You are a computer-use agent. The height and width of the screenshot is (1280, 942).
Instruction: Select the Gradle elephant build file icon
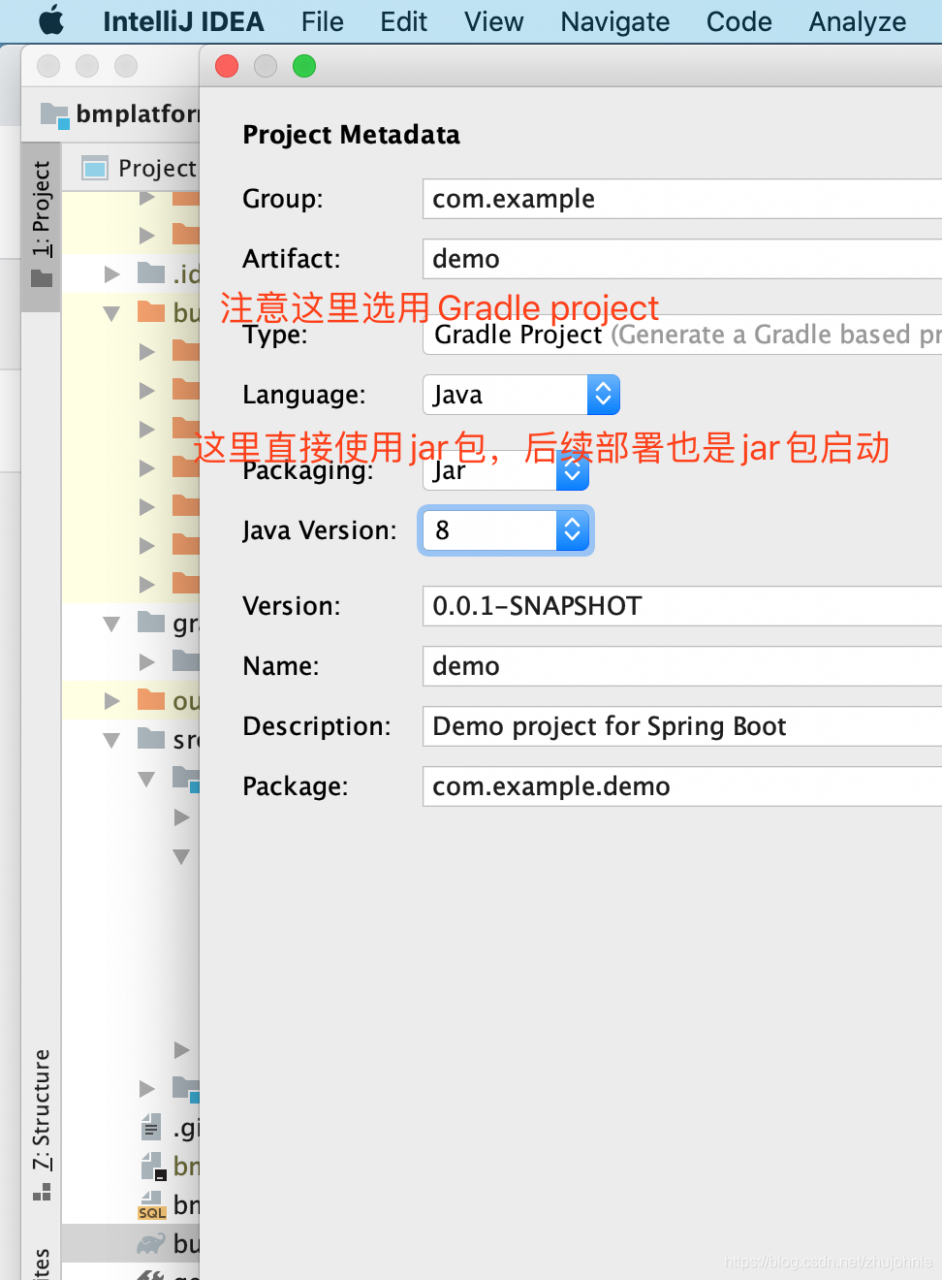tap(151, 1243)
